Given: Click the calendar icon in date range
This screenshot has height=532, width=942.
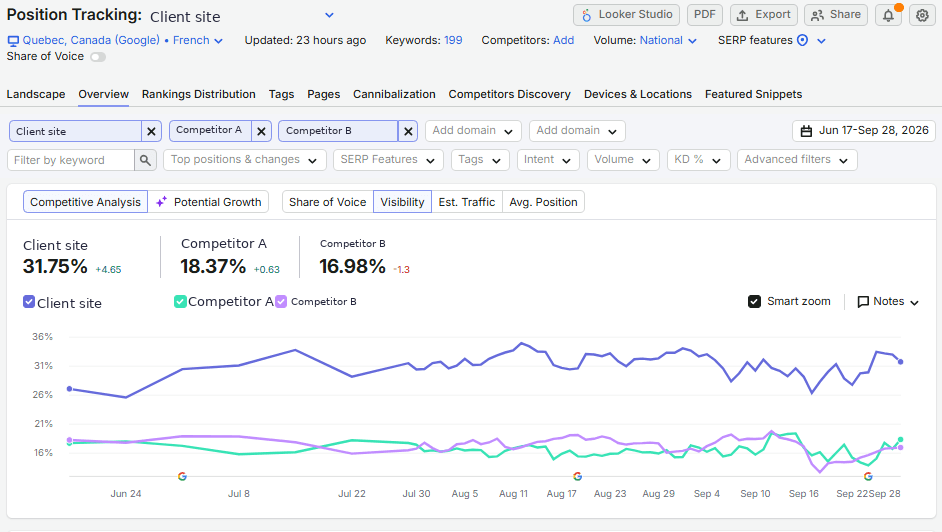Looking at the screenshot, I should point(806,131).
